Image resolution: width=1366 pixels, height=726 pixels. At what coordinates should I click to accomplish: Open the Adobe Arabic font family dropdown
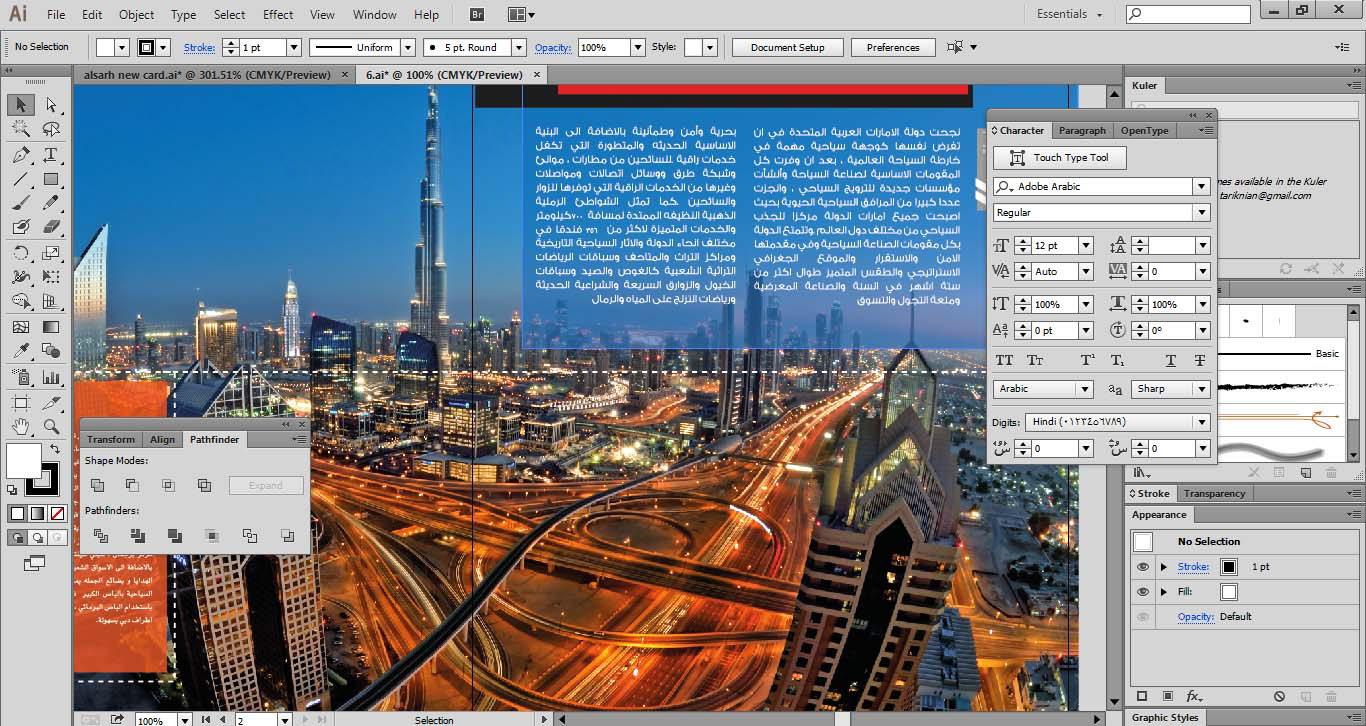point(1201,187)
